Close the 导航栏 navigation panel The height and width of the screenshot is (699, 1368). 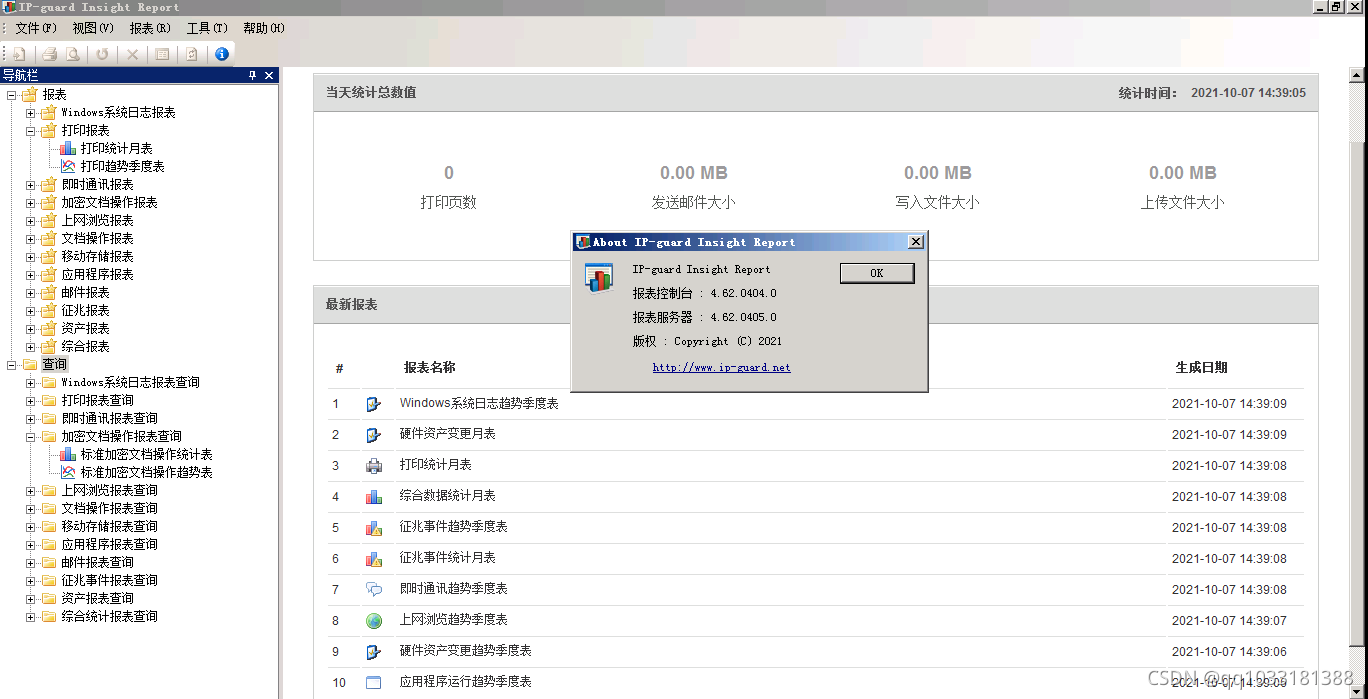point(269,75)
